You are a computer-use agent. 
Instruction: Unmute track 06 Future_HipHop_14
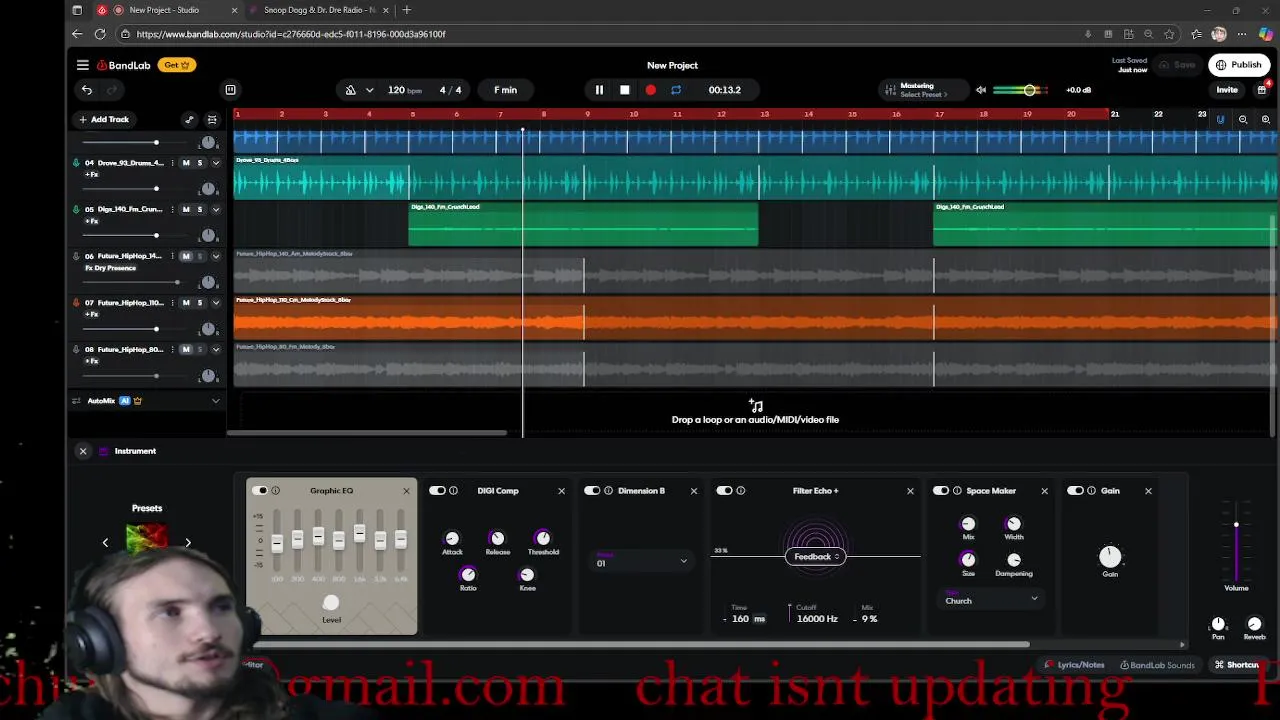[x=186, y=256]
